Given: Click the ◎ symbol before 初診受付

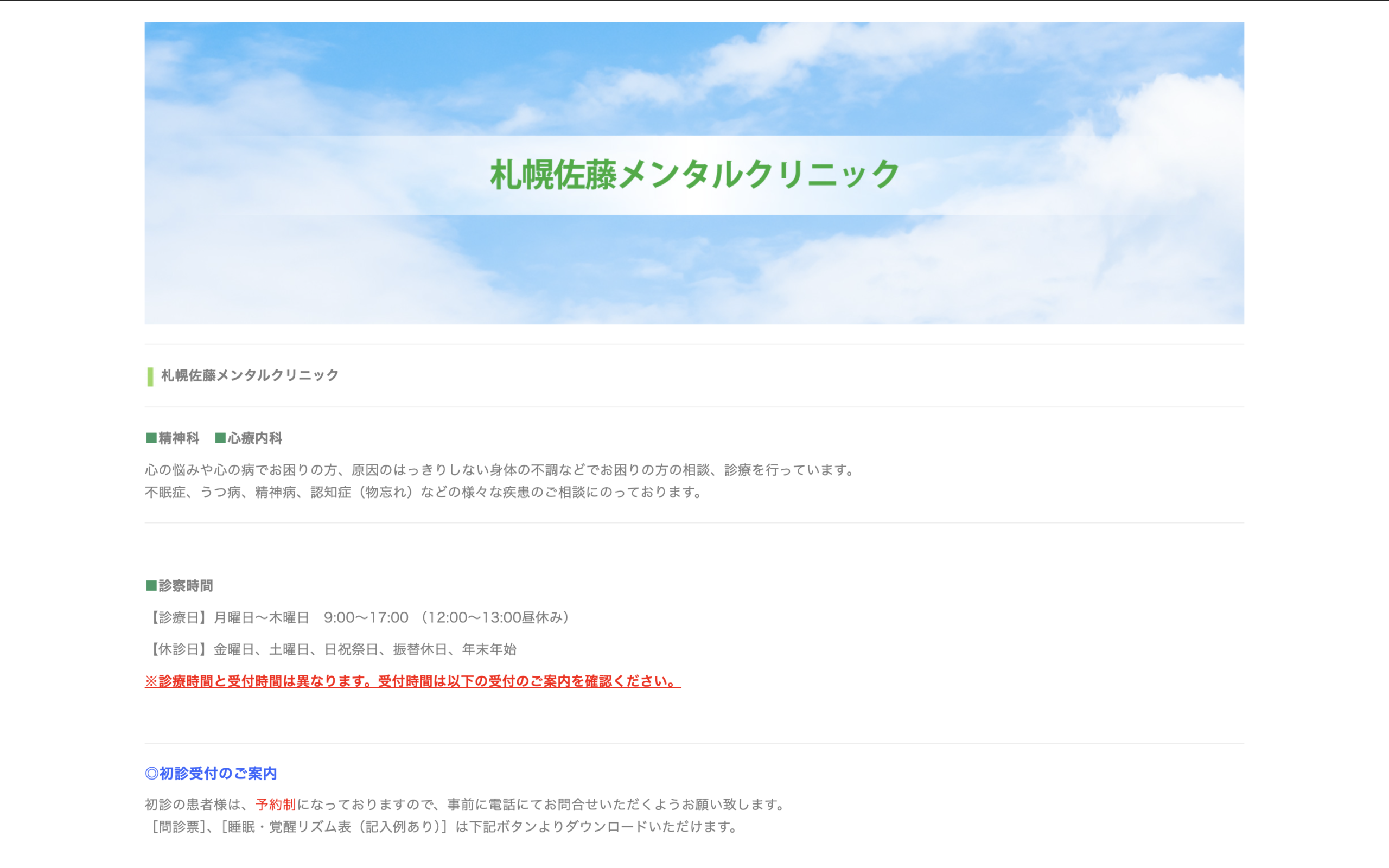Looking at the screenshot, I should [x=151, y=774].
